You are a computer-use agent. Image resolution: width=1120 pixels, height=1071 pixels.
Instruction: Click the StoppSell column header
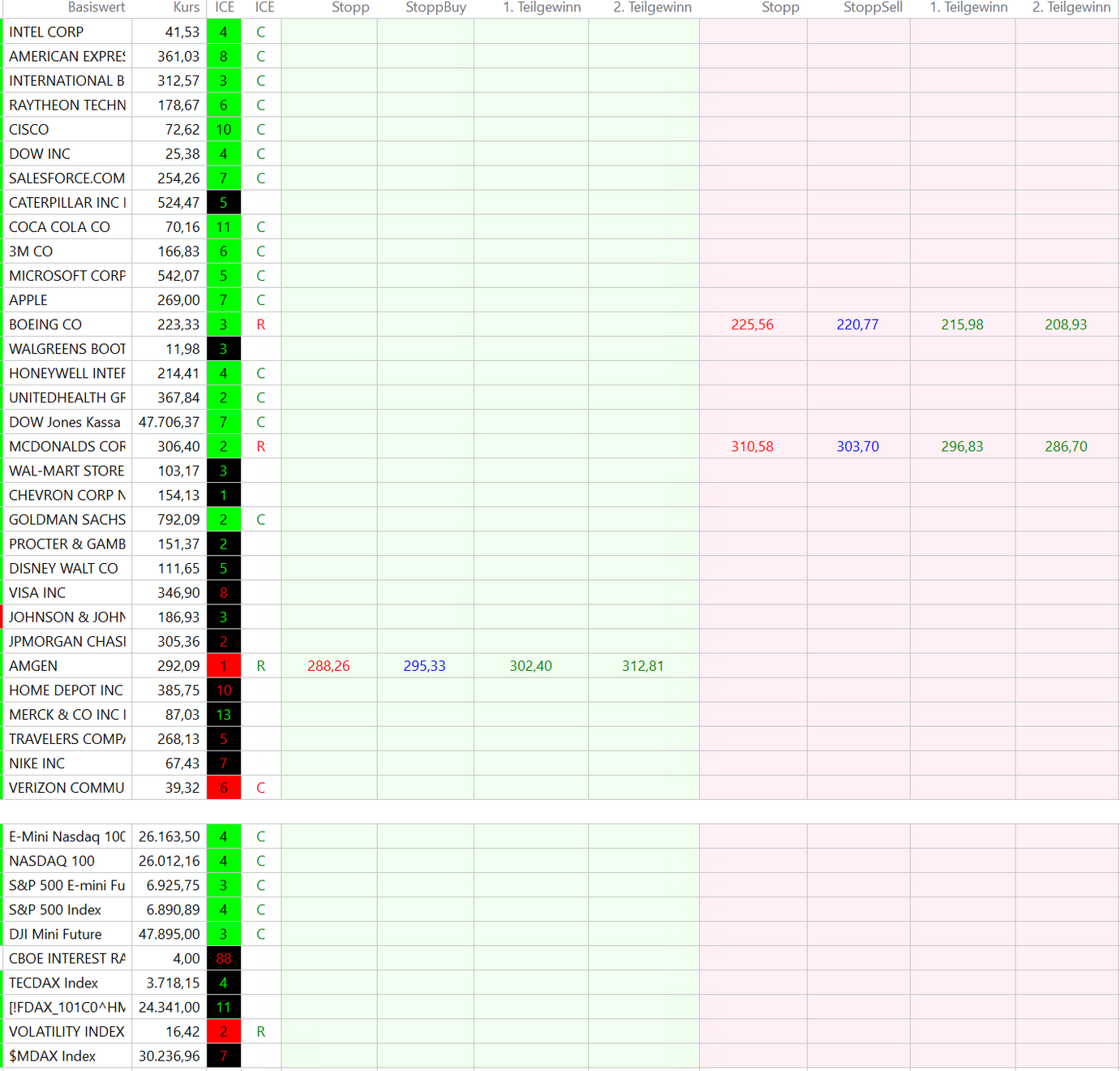coord(872,7)
